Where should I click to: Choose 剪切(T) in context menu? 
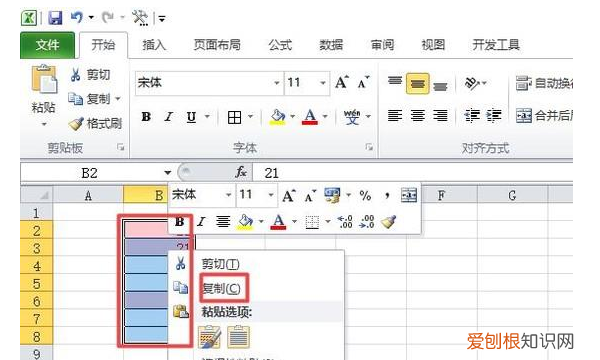click(220, 264)
